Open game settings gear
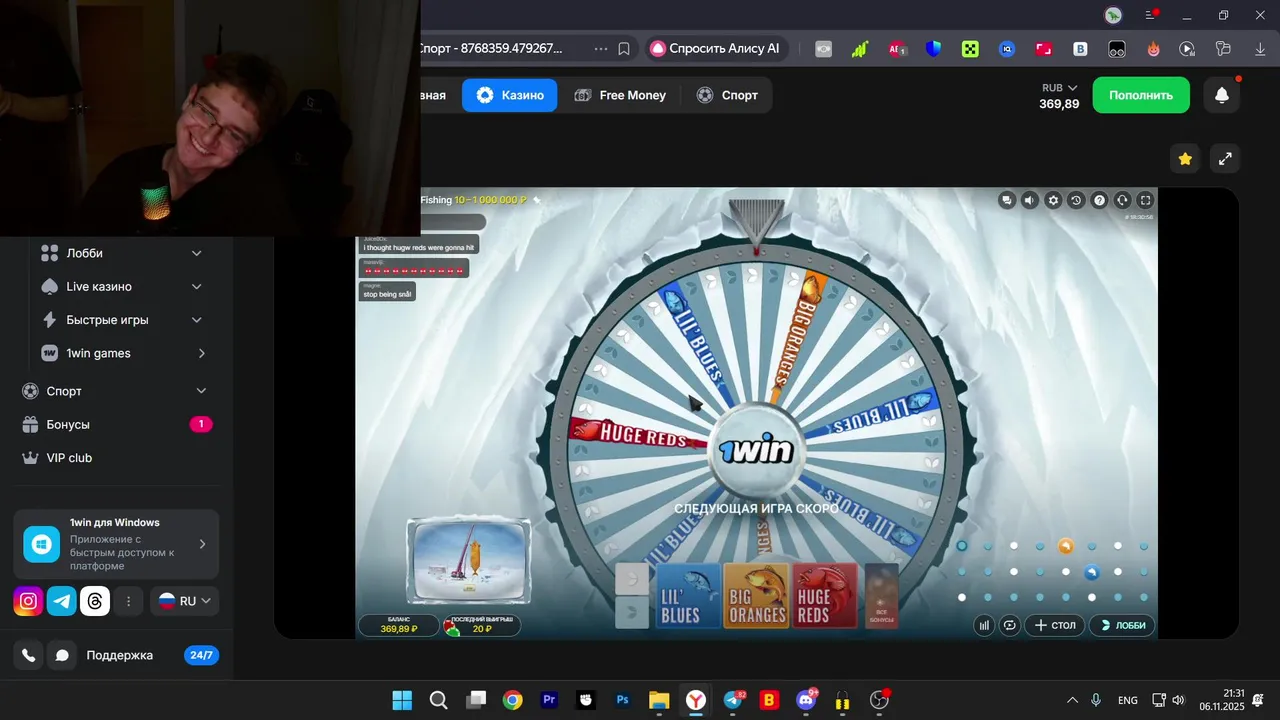 pos(1053,200)
